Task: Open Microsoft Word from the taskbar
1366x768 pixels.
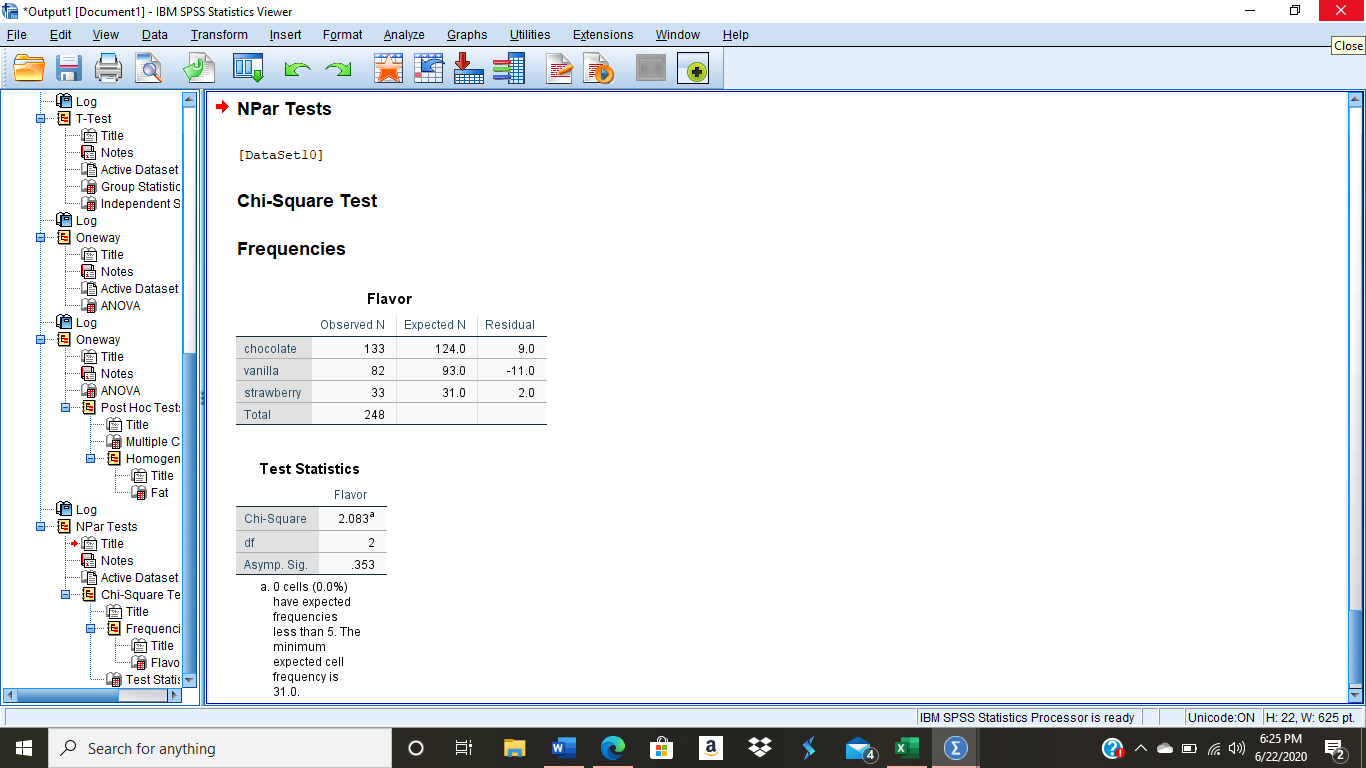Action: pyautogui.click(x=563, y=748)
